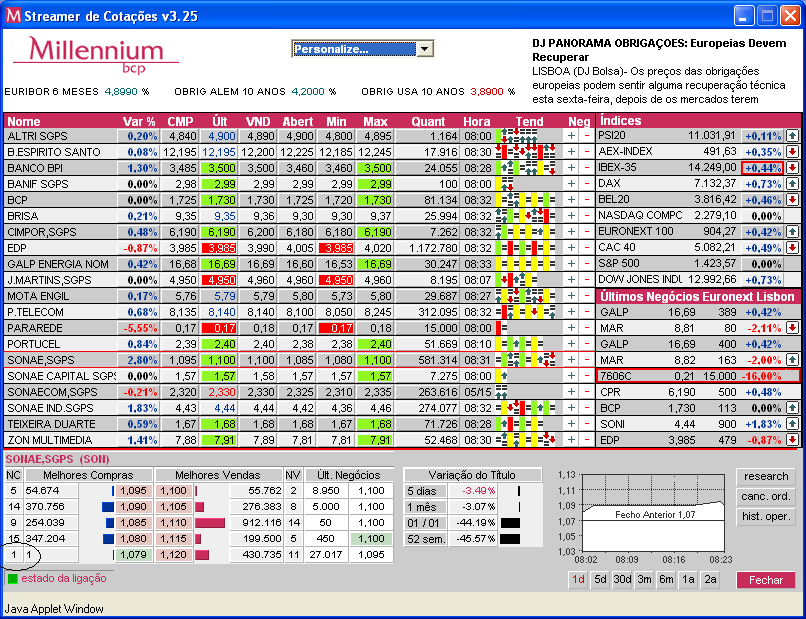
Task: Open the DJ PANORAMA OBRIGAÇOES news headline
Action: (659, 50)
